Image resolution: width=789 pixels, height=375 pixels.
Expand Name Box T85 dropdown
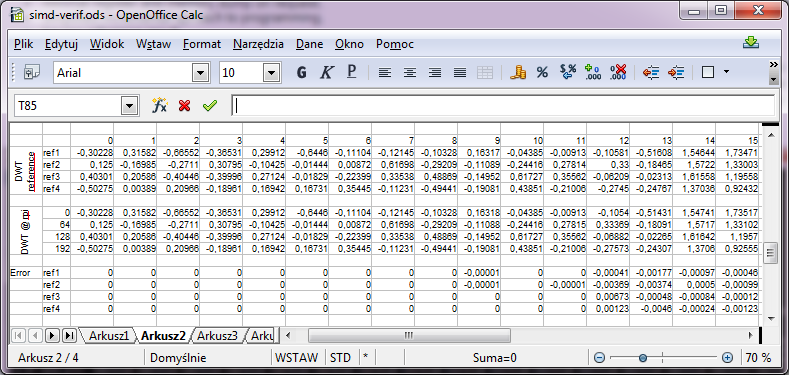(x=129, y=106)
